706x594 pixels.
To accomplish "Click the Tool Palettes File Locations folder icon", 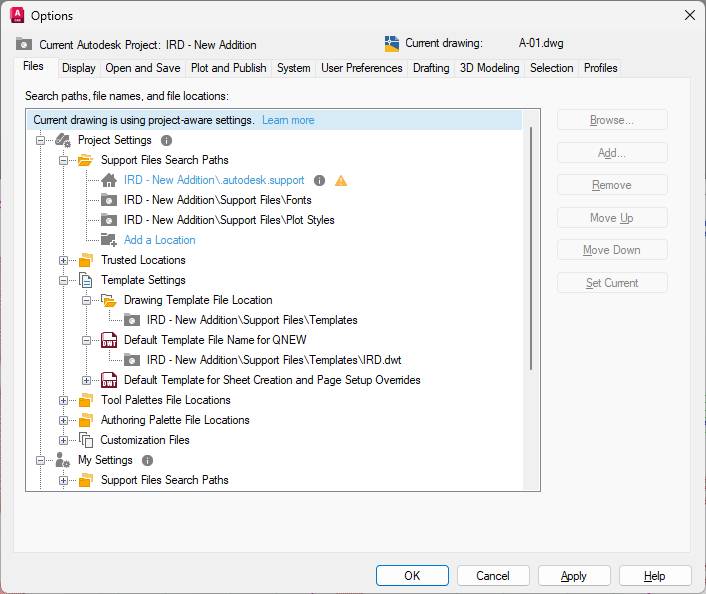I will 85,400.
